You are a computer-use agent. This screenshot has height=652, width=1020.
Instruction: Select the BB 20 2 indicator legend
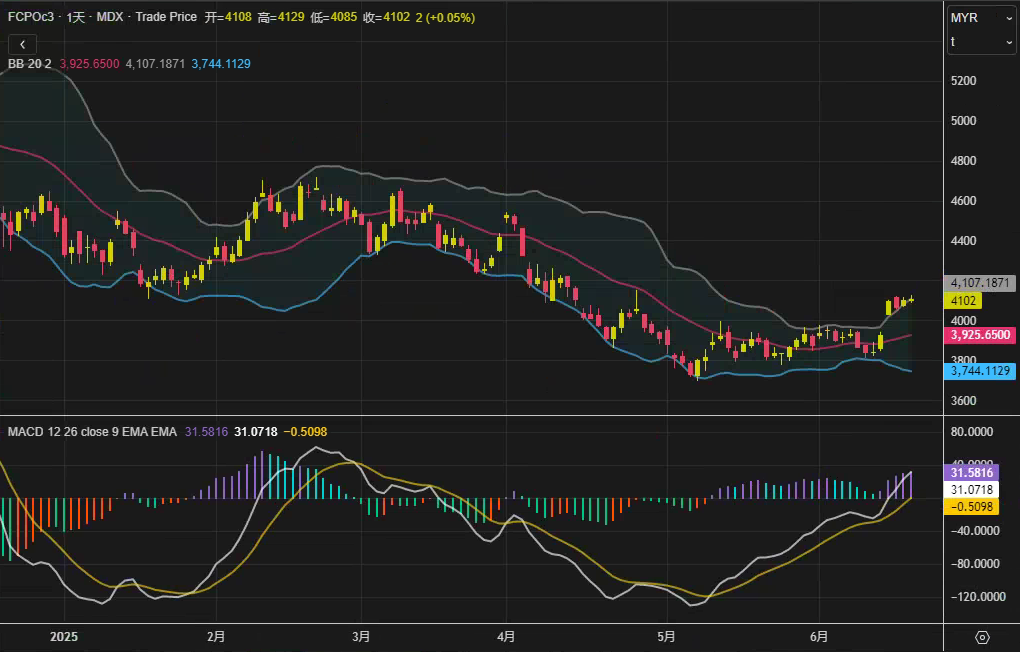[29, 64]
